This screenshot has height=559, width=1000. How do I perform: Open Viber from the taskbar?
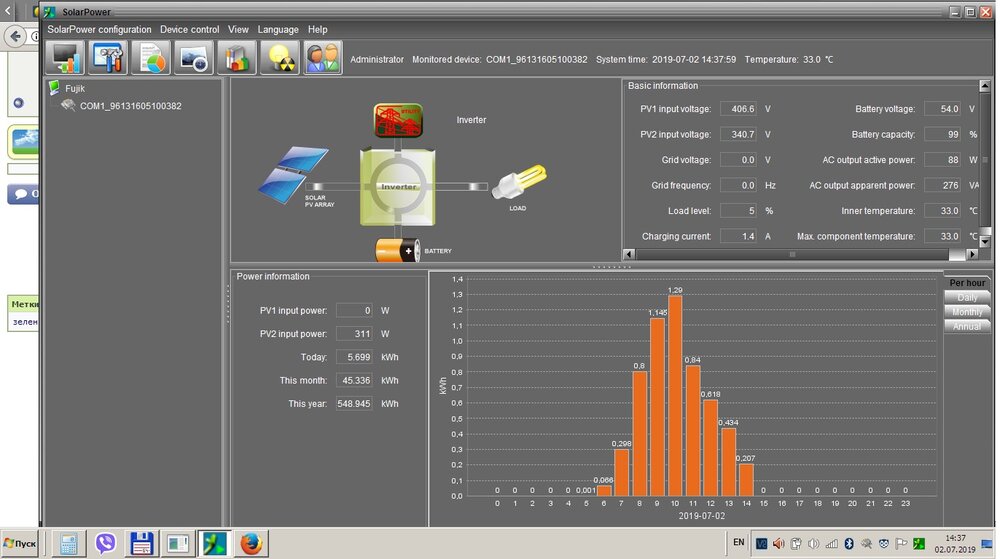click(x=106, y=543)
